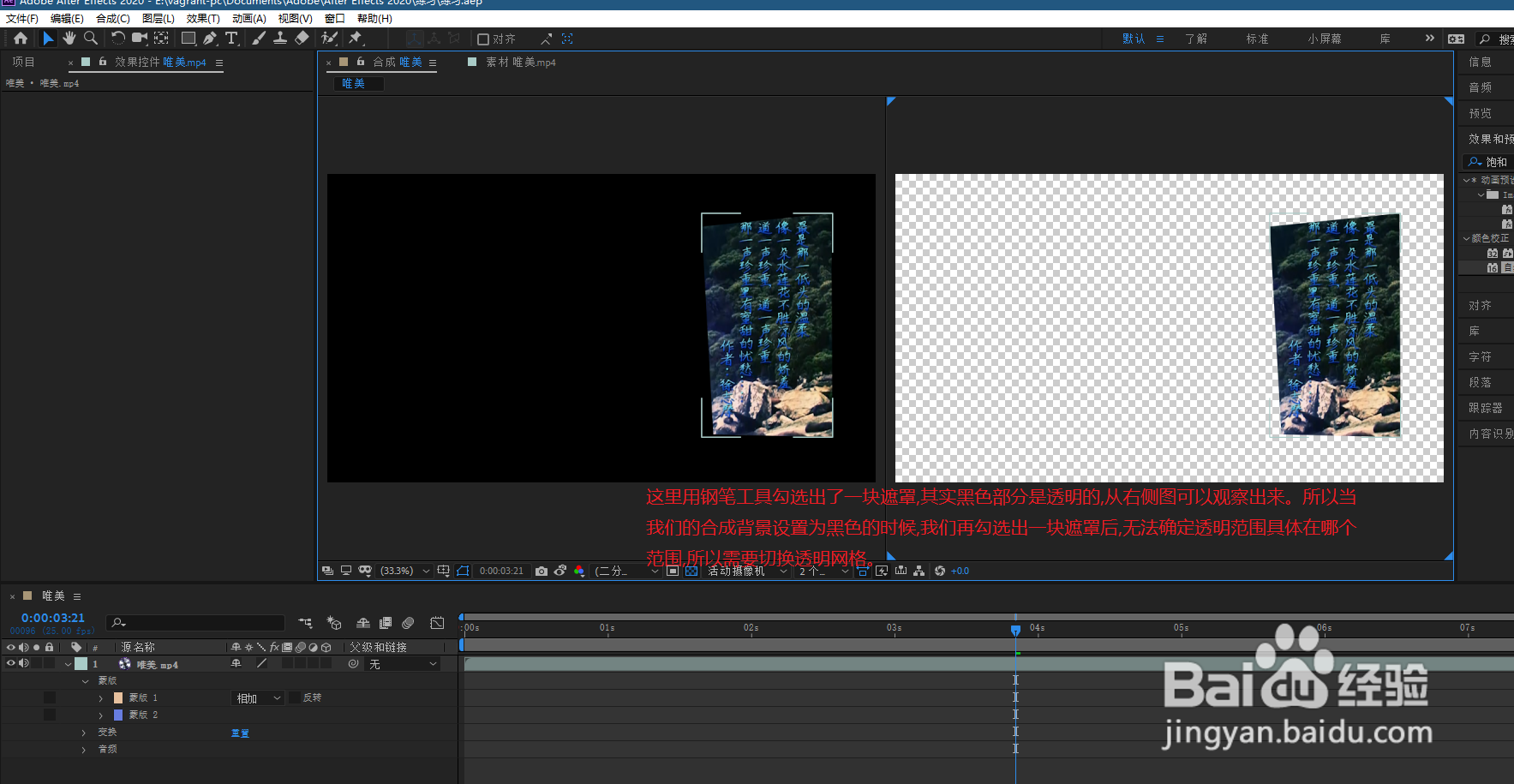The image size is (1514, 784).
Task: Toggle the 反转 checkbox for 蒙版 1
Action: [x=295, y=697]
